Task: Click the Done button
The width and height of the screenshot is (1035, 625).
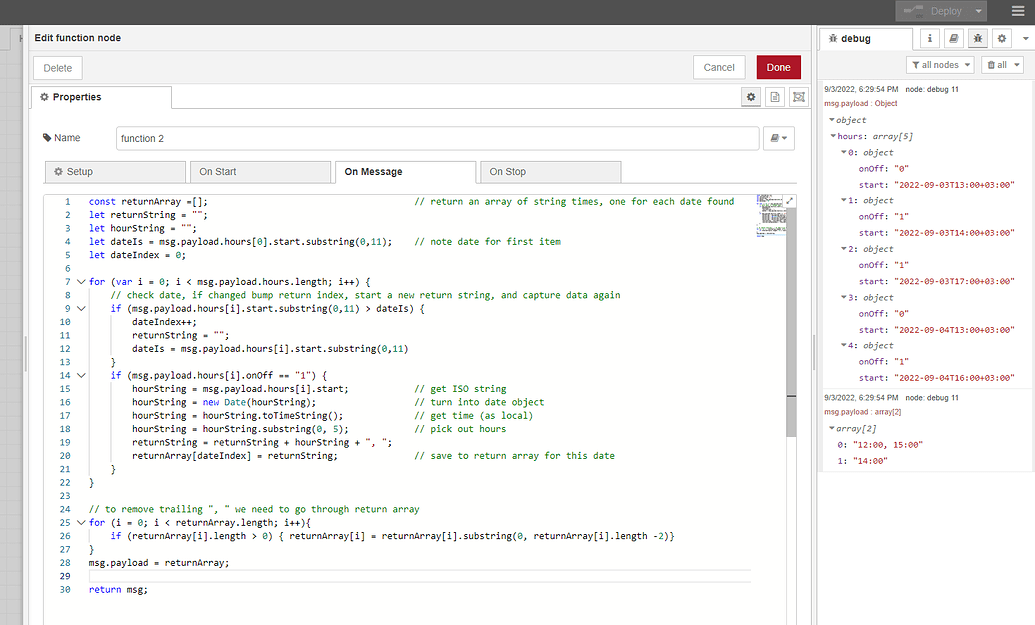Action: coord(778,67)
